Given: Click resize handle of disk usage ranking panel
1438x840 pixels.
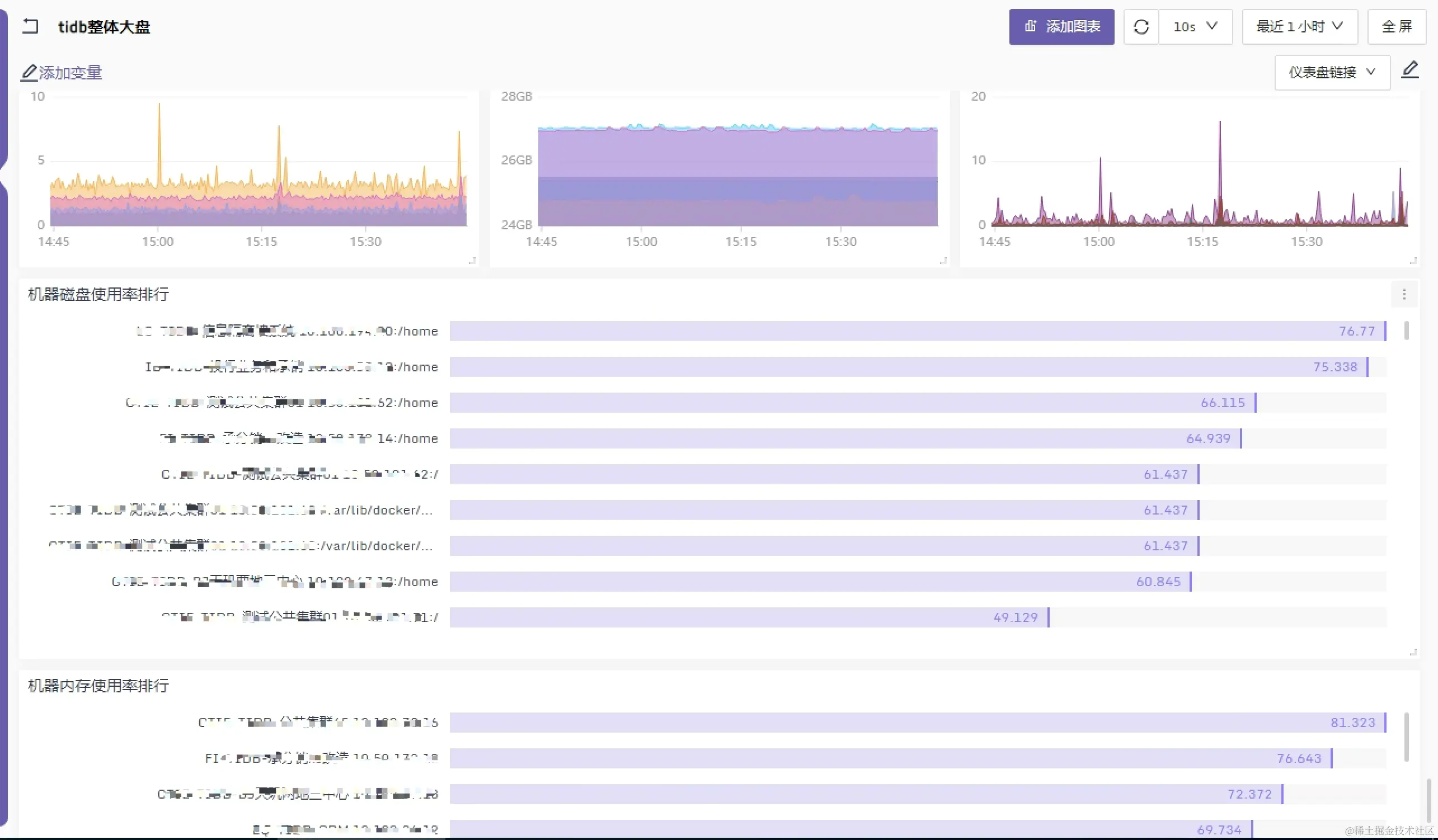Looking at the screenshot, I should [1413, 652].
